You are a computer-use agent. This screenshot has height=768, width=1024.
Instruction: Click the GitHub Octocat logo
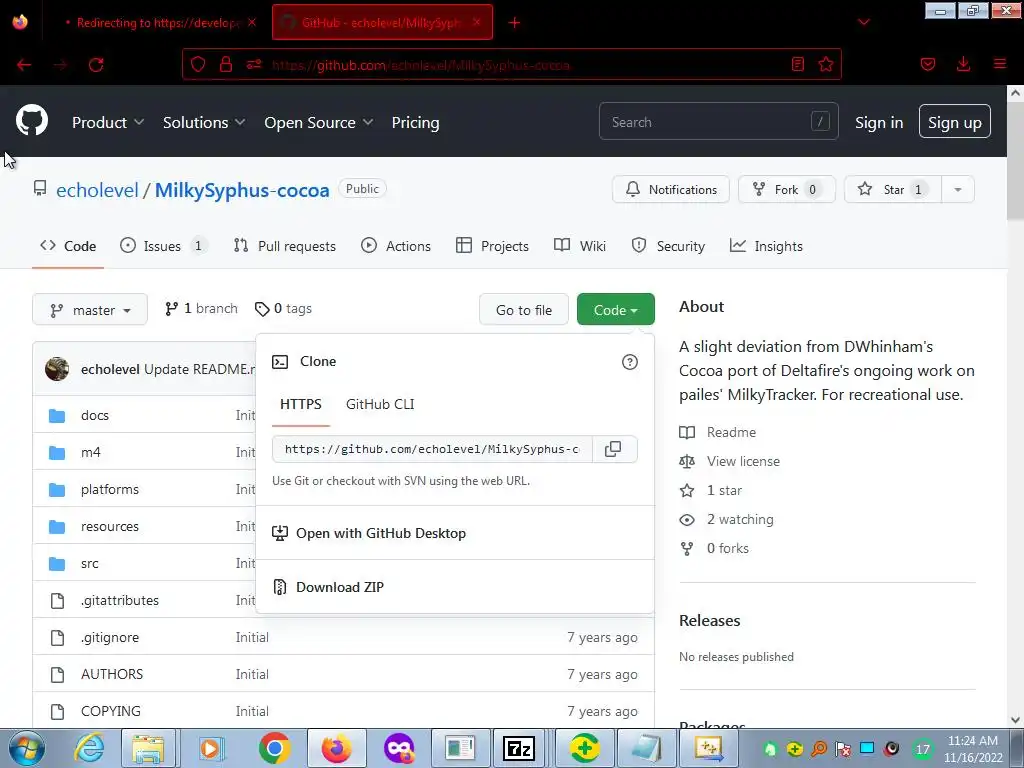pos(32,121)
